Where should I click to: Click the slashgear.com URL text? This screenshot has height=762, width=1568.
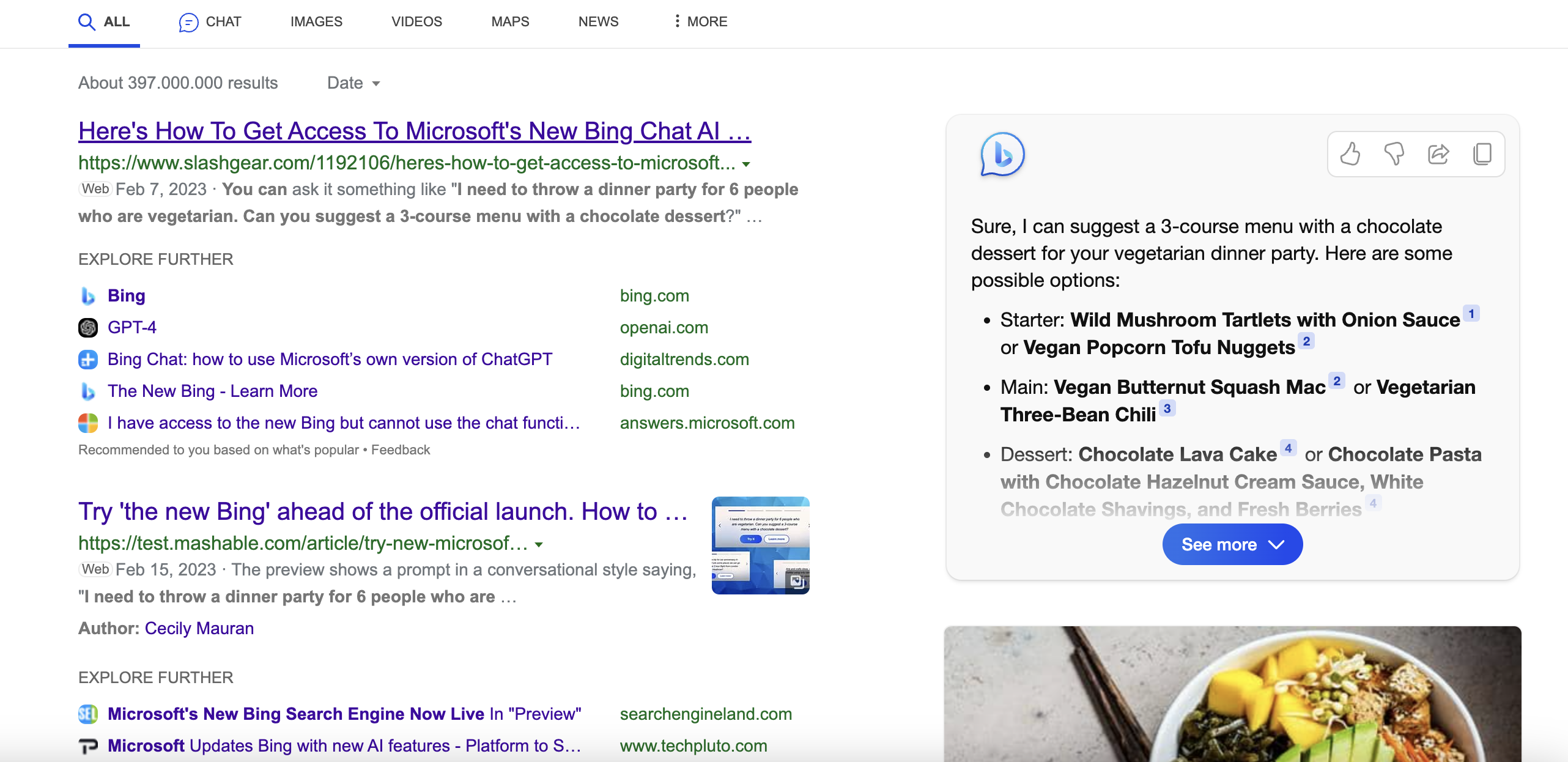[x=407, y=163]
